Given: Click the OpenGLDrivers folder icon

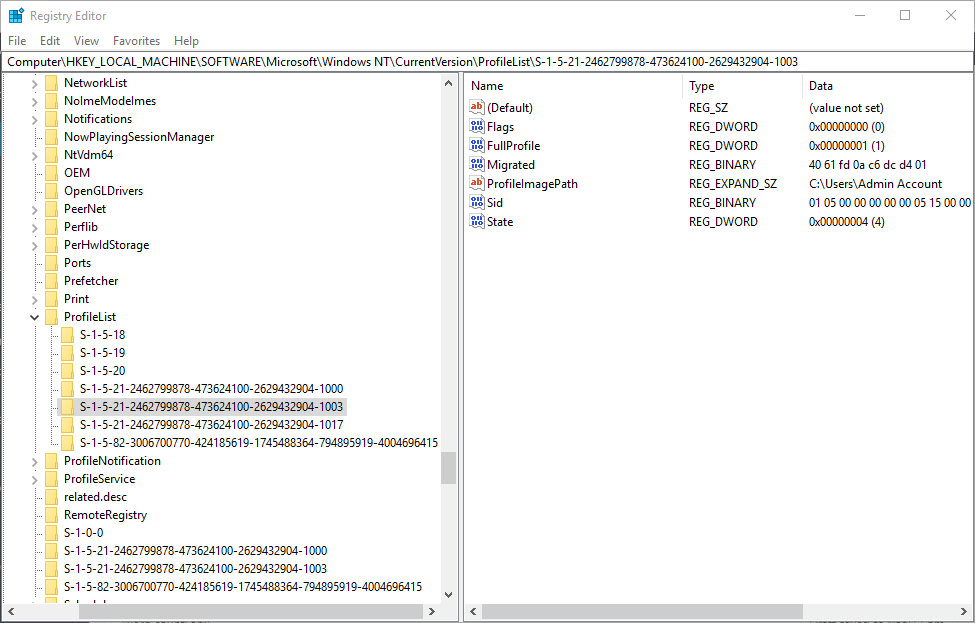Looking at the screenshot, I should point(52,191).
